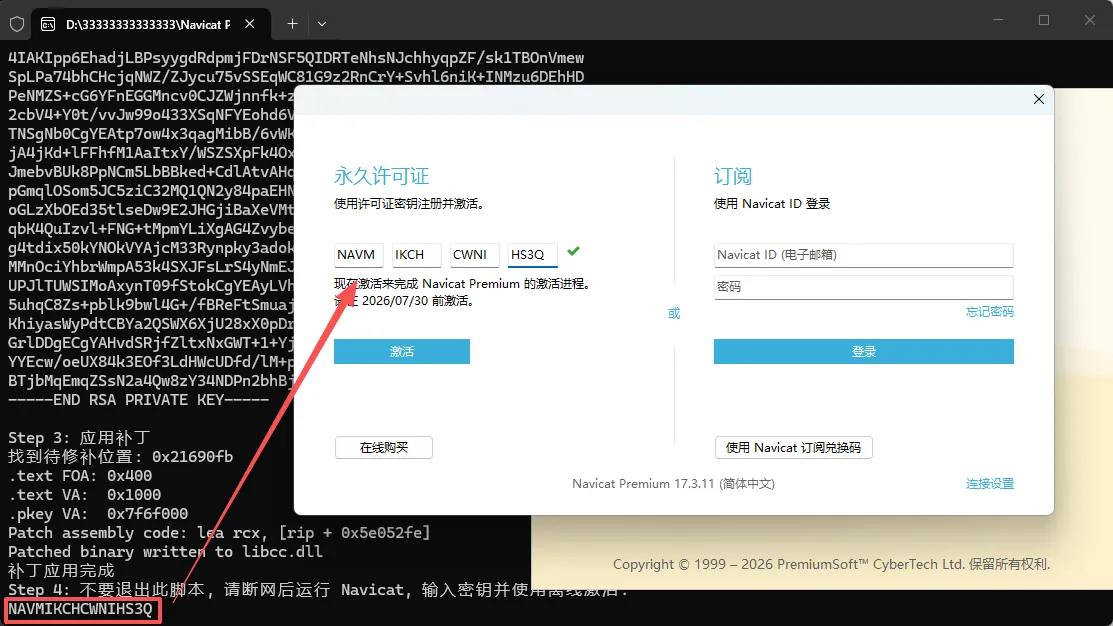Open 连接设置 connection settings link
Screen dimensions: 1113x626
coord(989,483)
